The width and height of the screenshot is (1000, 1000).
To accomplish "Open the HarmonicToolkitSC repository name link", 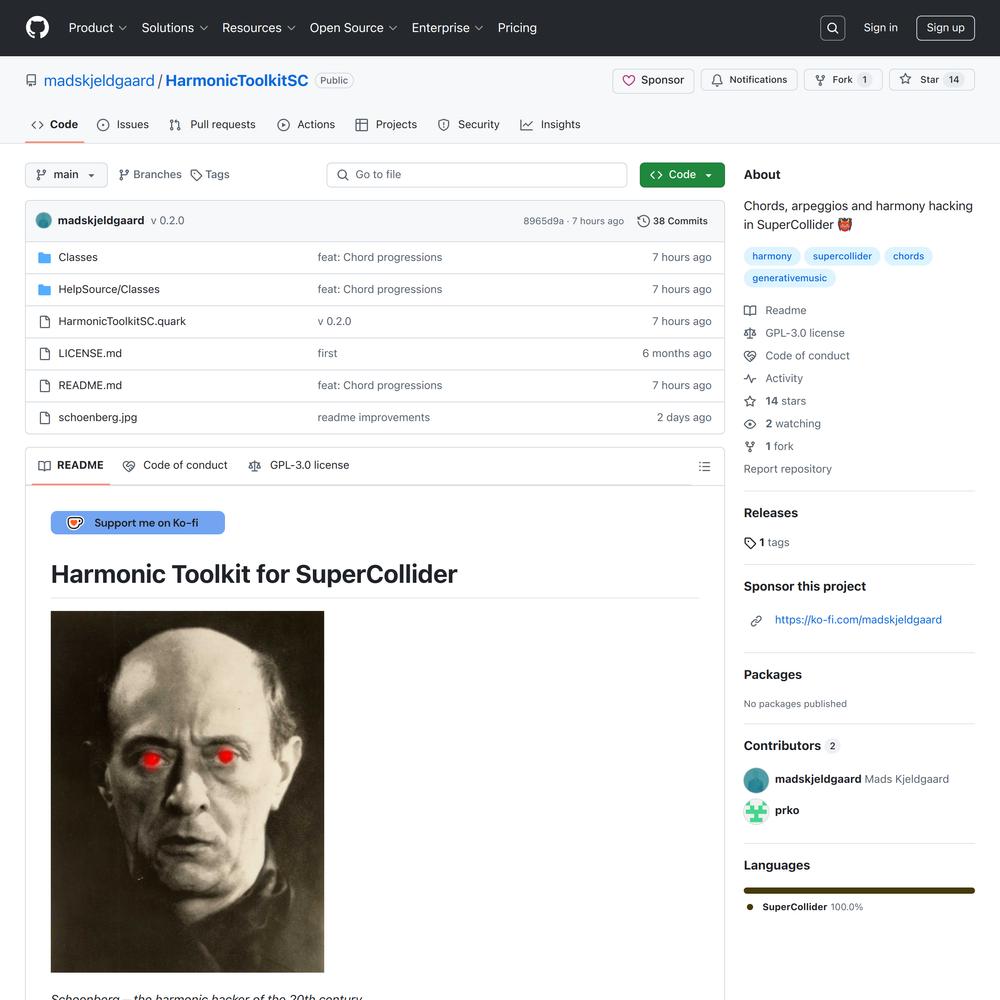I will [x=237, y=80].
